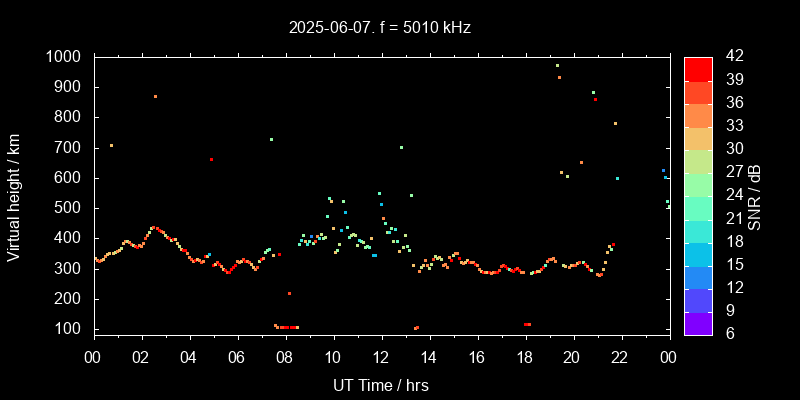Click the red data point at 660 km
Screen dimensions: 800x400
click(211, 159)
